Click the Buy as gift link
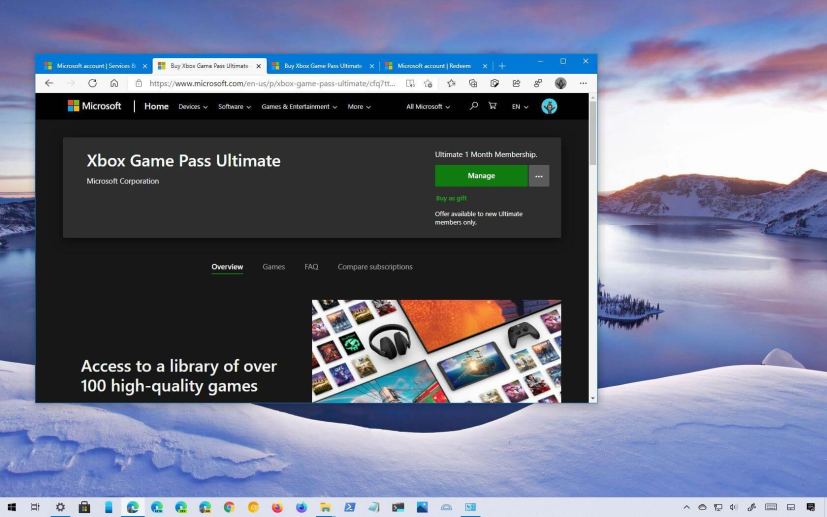This screenshot has height=517, width=827. click(451, 198)
